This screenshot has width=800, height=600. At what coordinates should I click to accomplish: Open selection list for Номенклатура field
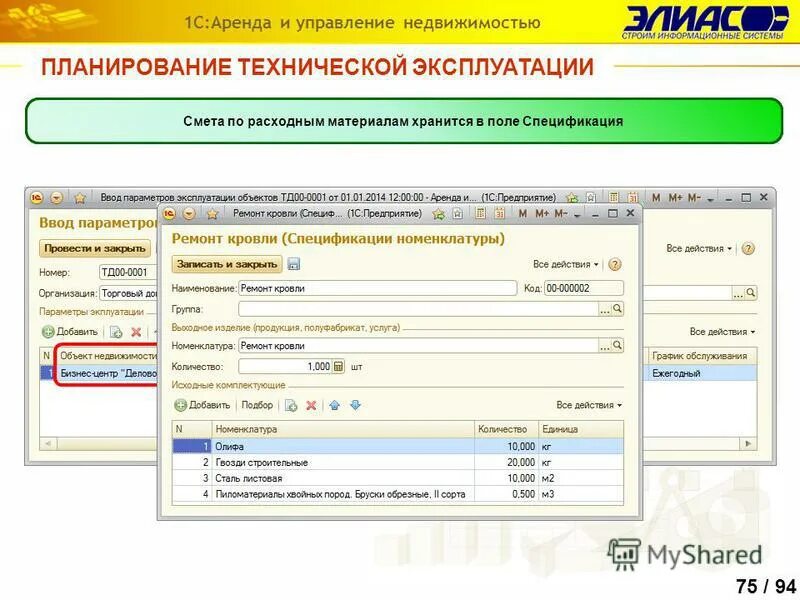605,346
